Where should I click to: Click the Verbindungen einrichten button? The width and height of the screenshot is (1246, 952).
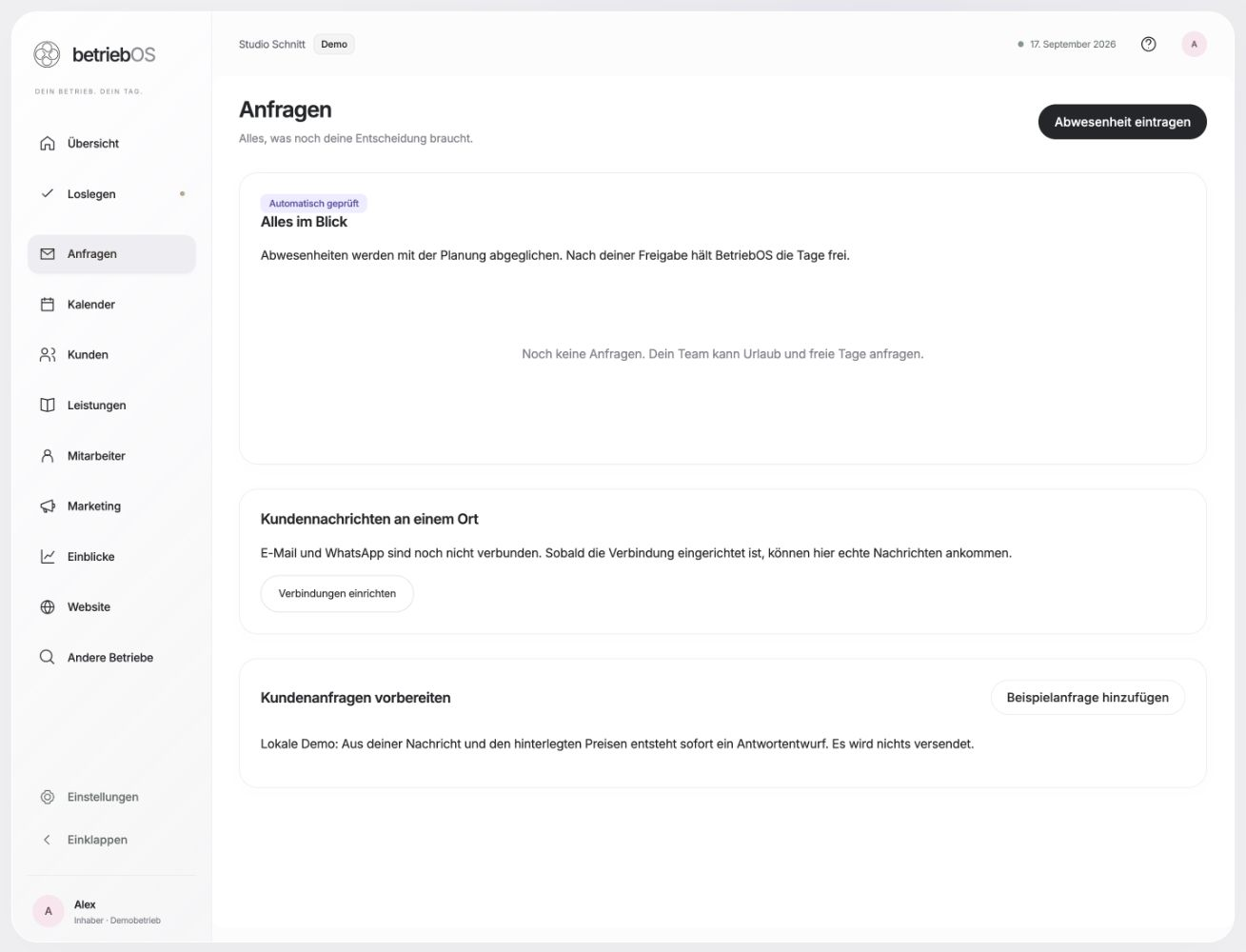[337, 594]
